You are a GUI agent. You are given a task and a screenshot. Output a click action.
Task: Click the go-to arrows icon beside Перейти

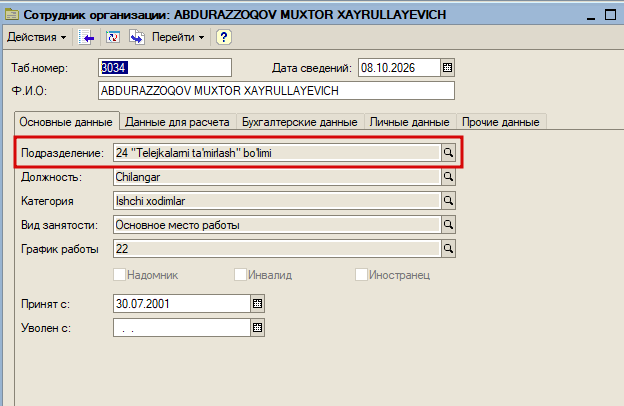point(137,37)
